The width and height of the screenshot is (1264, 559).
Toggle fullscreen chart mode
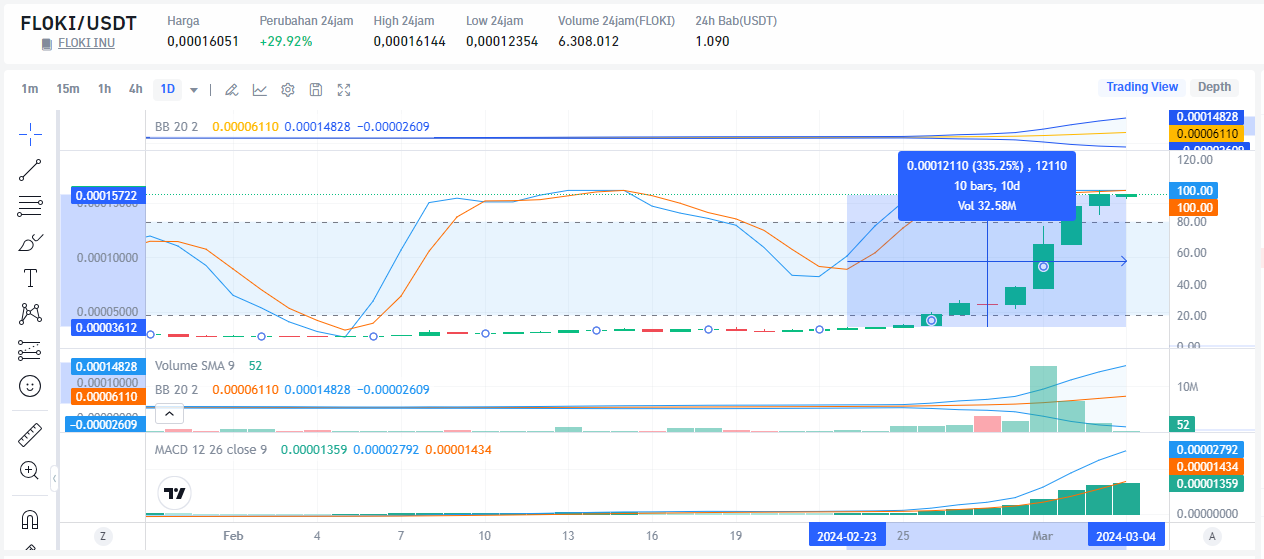(x=344, y=90)
